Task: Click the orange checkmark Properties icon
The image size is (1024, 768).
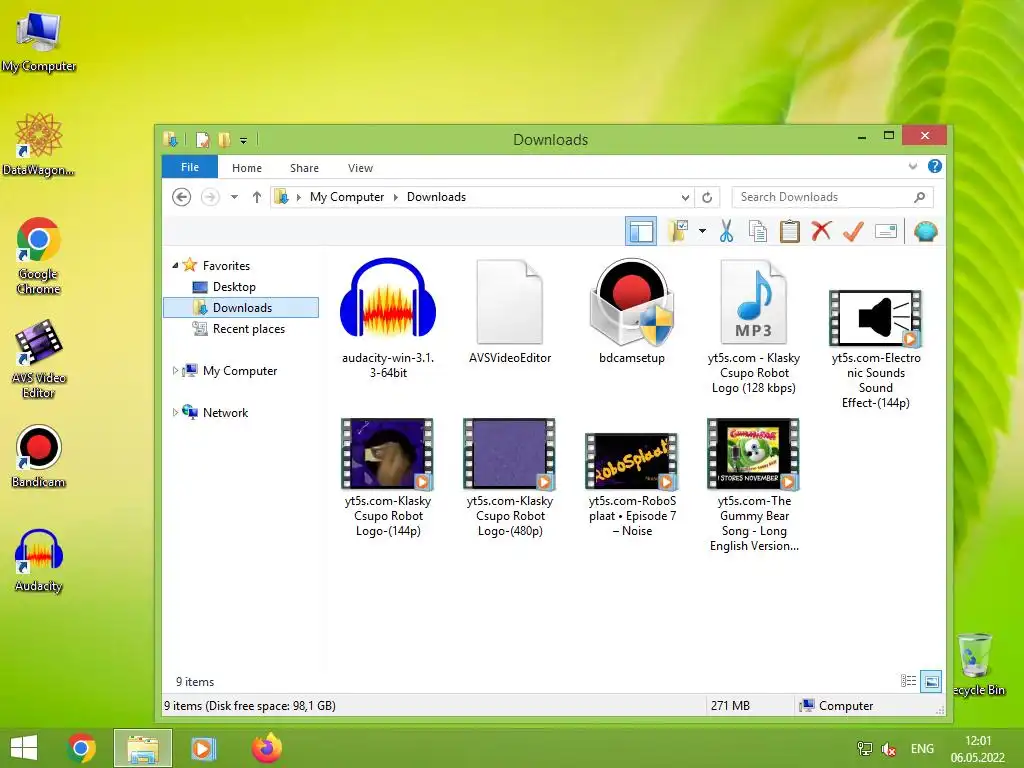Action: coord(853,231)
